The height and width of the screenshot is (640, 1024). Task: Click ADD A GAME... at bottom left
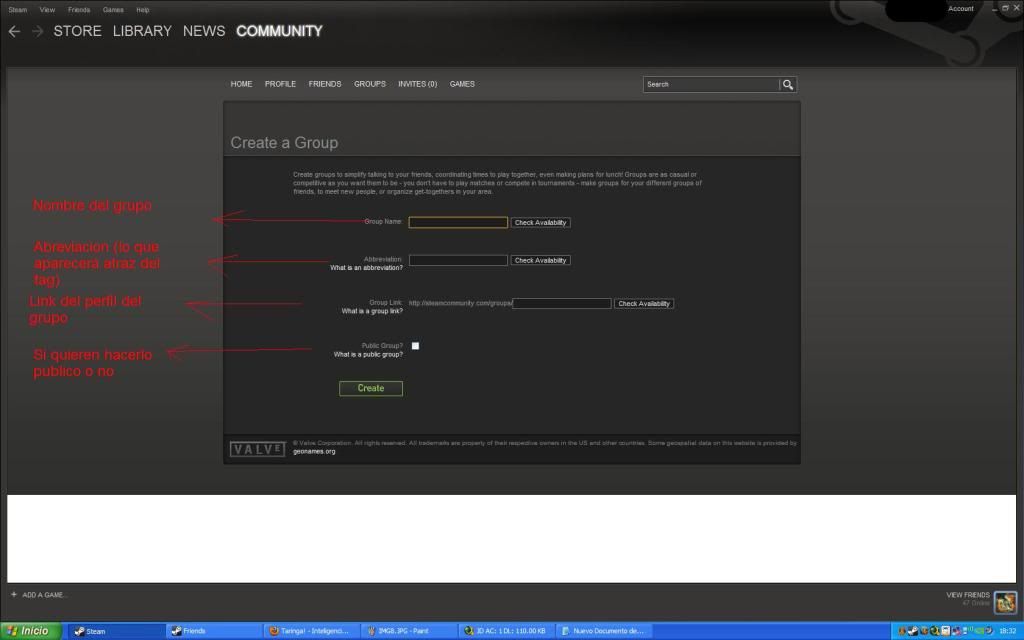(44, 595)
